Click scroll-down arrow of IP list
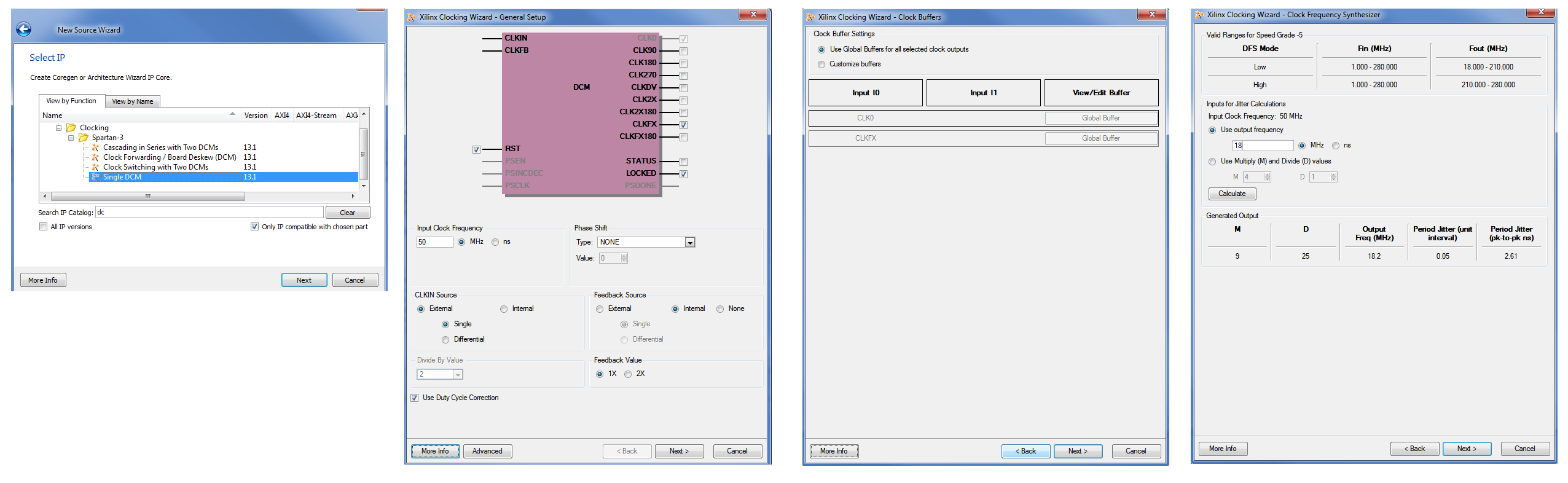This screenshot has height=483, width=1568. (364, 186)
